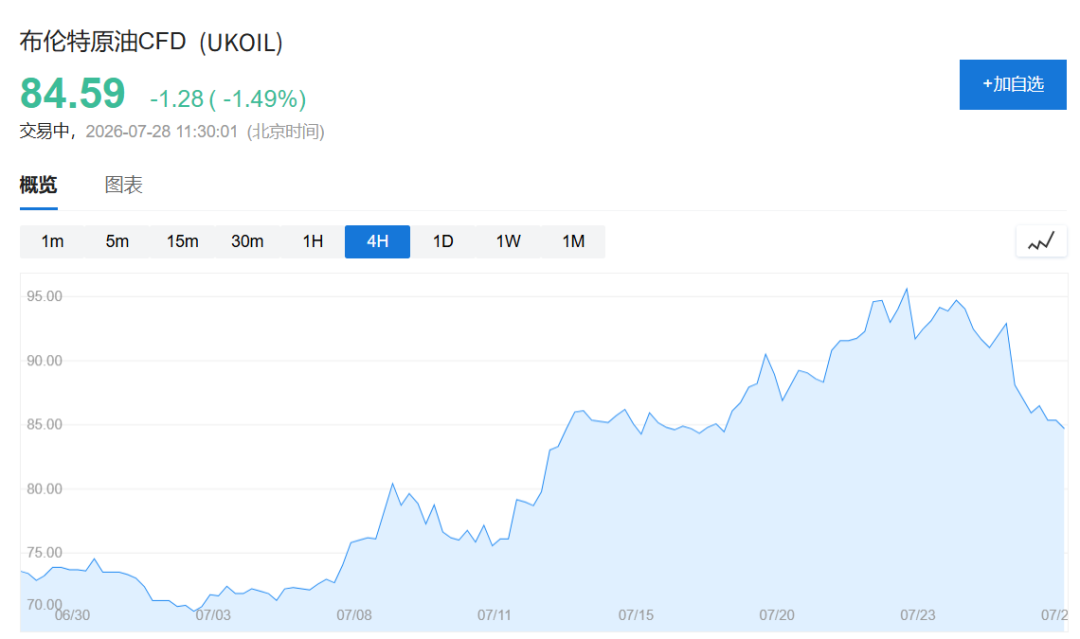Click the timestamp 2026-07-28 11:30:01
Viewport: 1080px width, 639px height.
coord(161,132)
